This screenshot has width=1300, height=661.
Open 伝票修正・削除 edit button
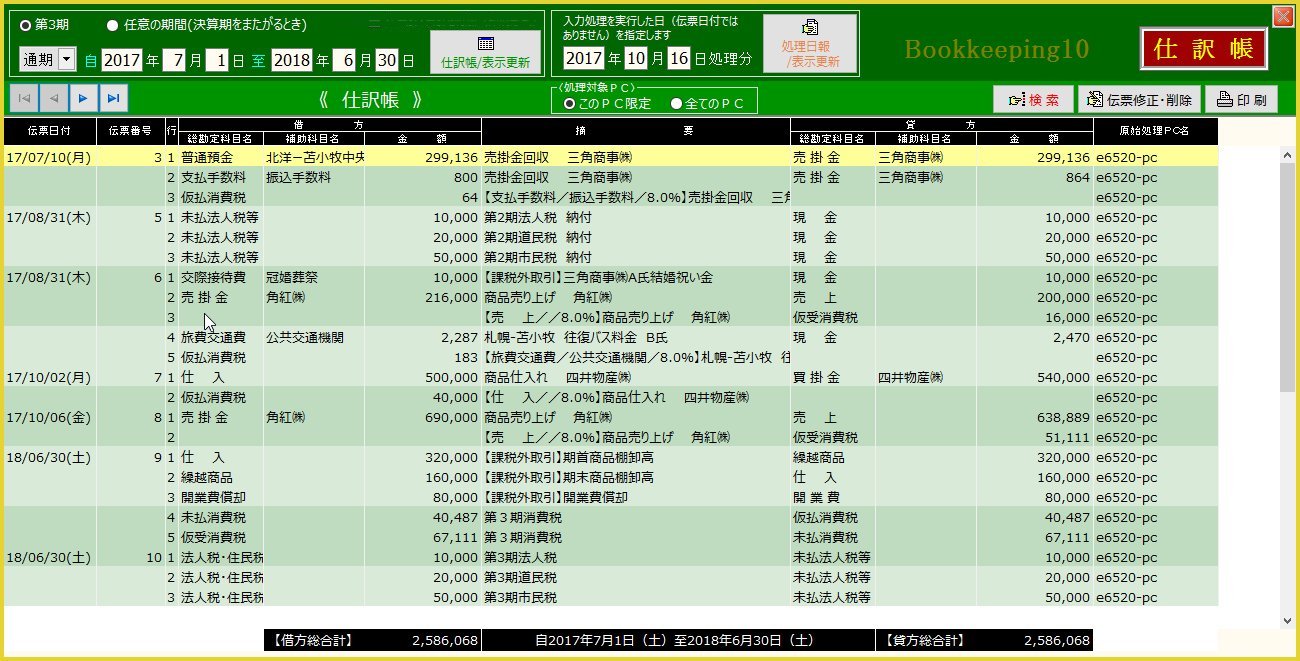(1139, 99)
